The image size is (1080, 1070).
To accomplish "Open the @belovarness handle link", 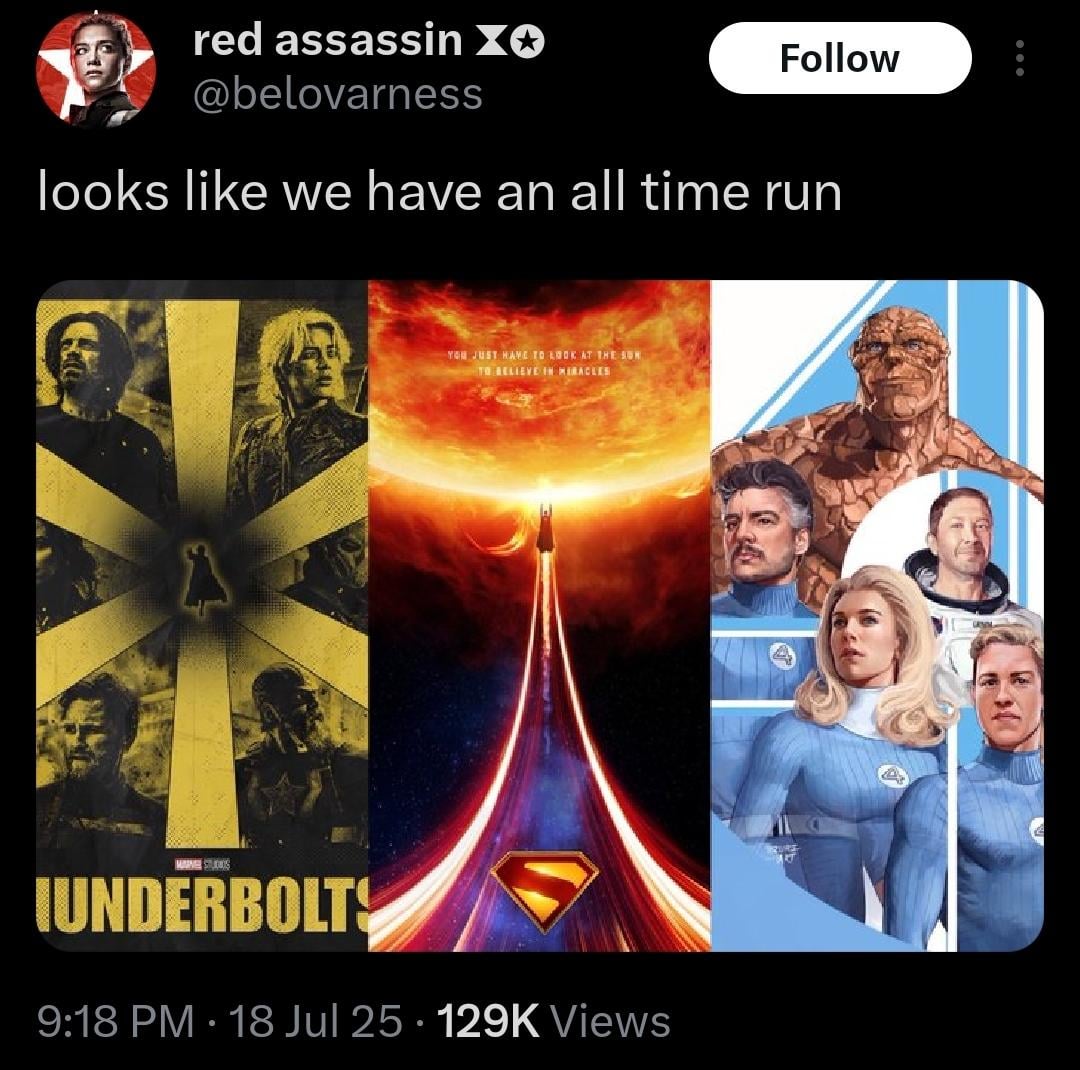I will (x=338, y=94).
